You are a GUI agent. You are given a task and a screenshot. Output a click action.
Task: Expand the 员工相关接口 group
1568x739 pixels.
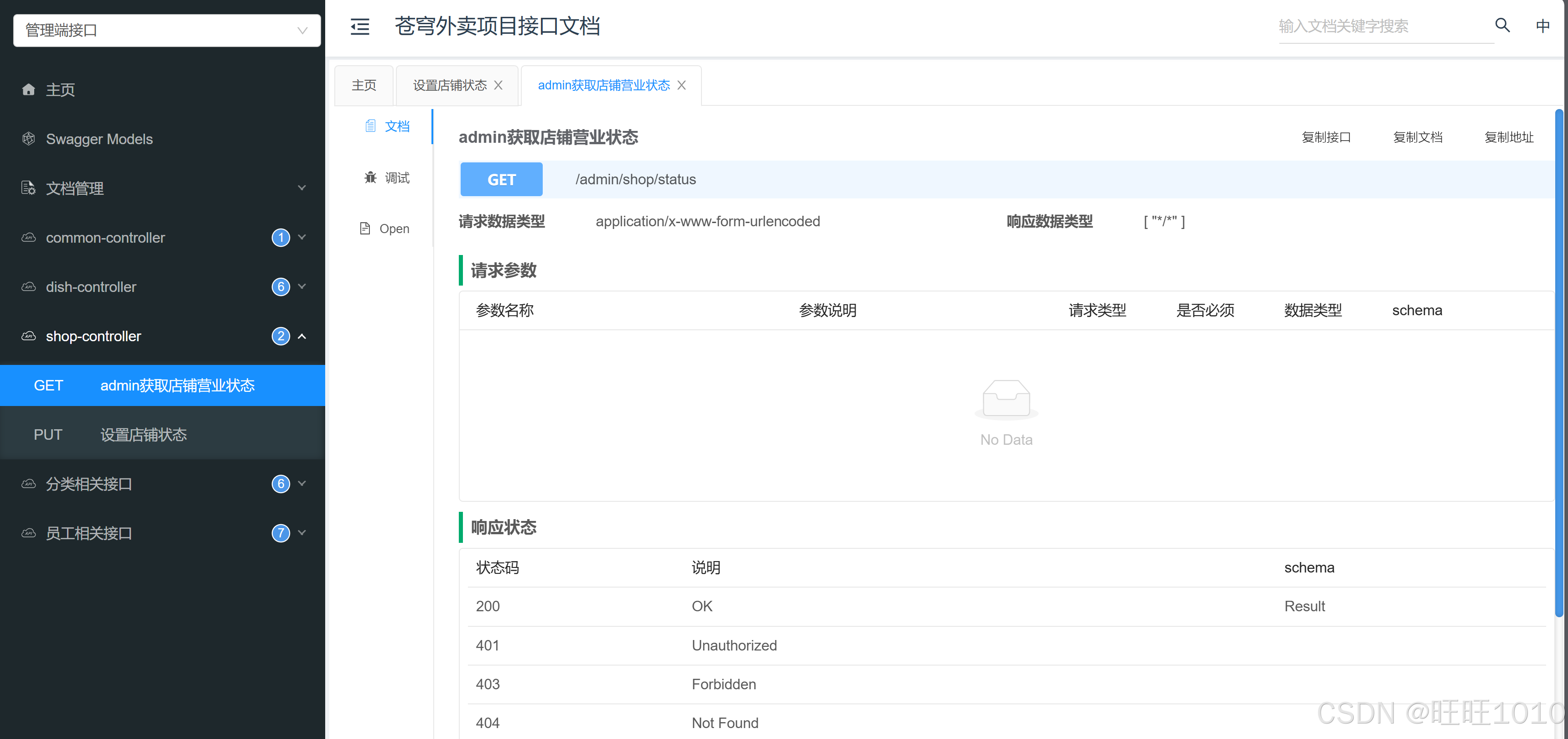click(301, 533)
